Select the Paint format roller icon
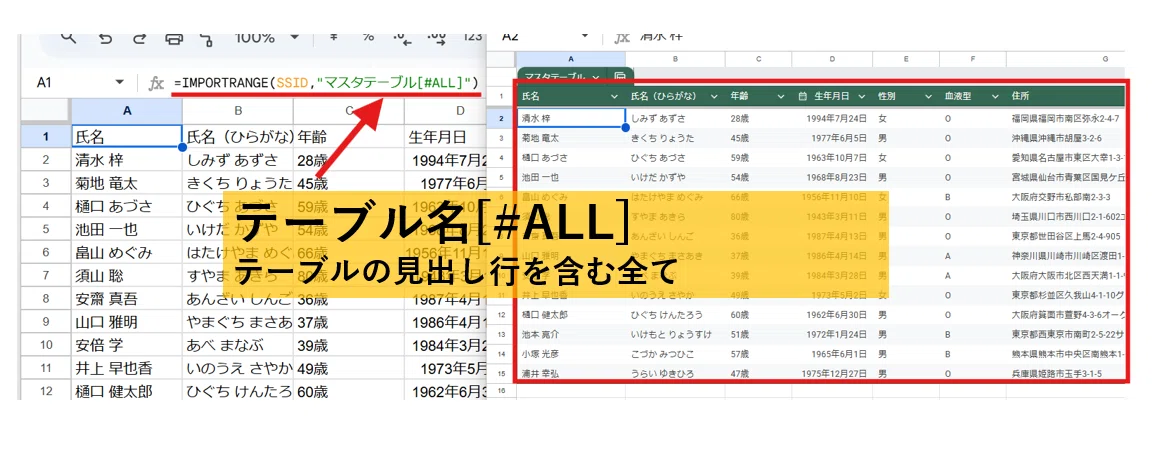 (x=207, y=38)
